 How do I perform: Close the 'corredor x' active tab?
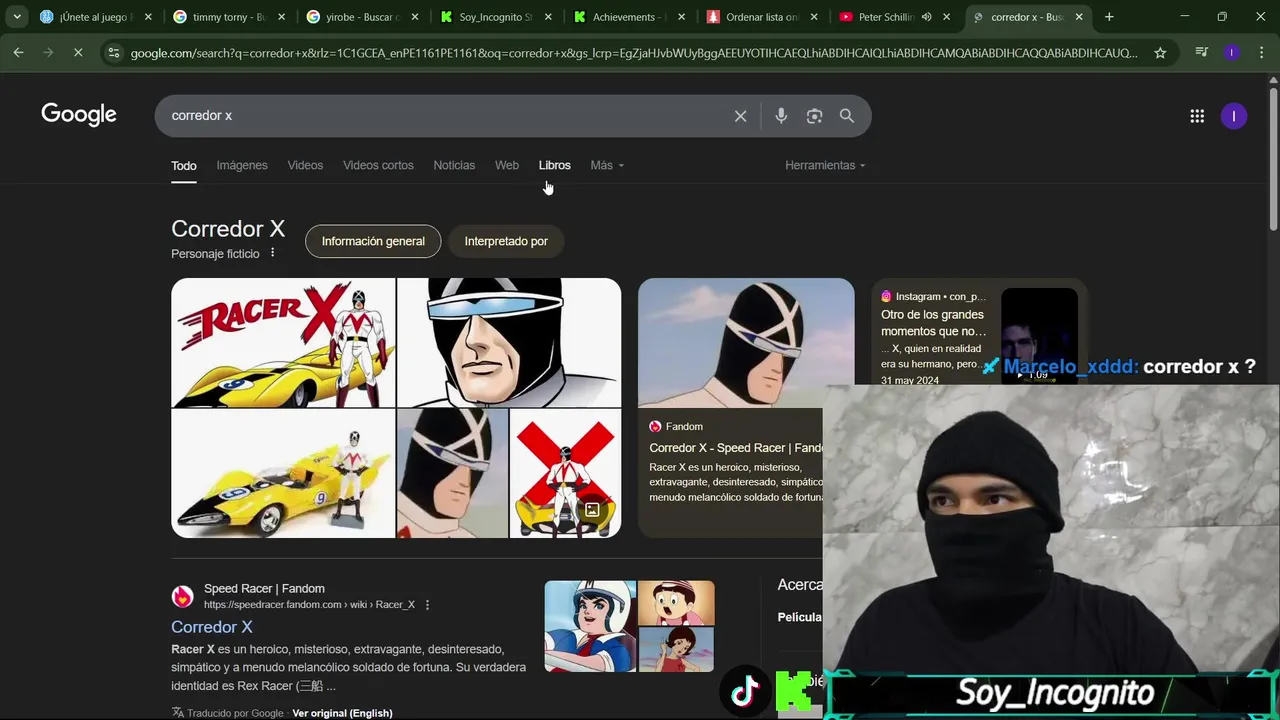[x=1079, y=17]
